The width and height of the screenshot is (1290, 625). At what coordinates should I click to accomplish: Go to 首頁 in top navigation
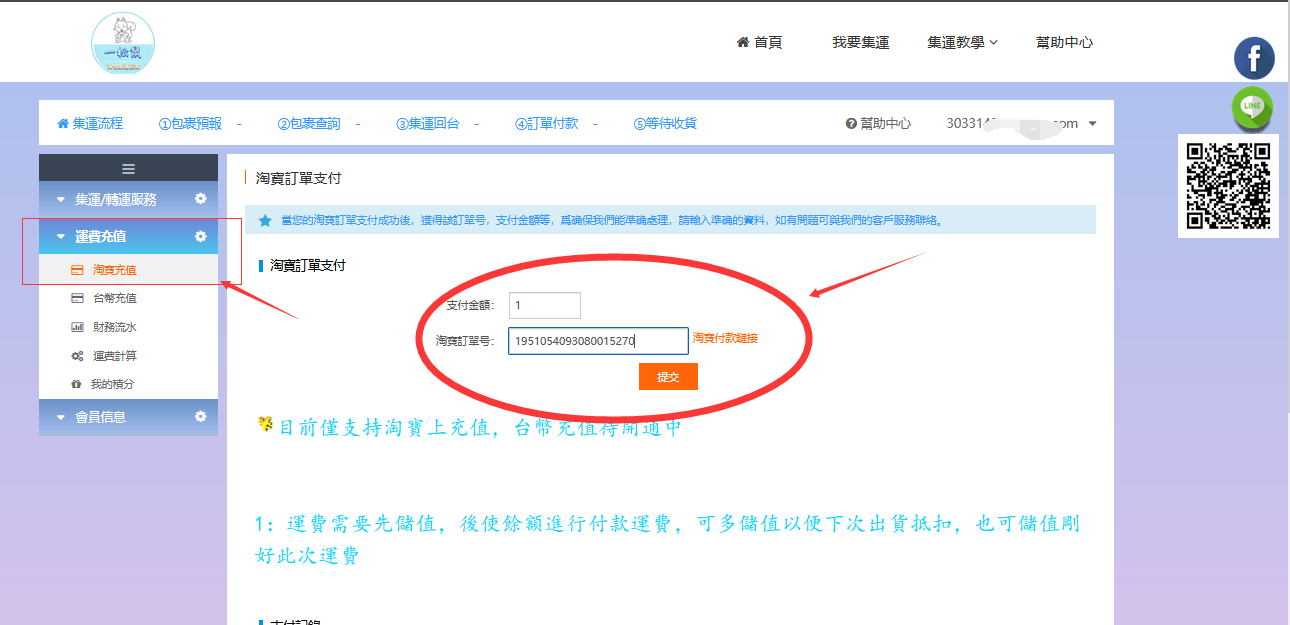(759, 42)
